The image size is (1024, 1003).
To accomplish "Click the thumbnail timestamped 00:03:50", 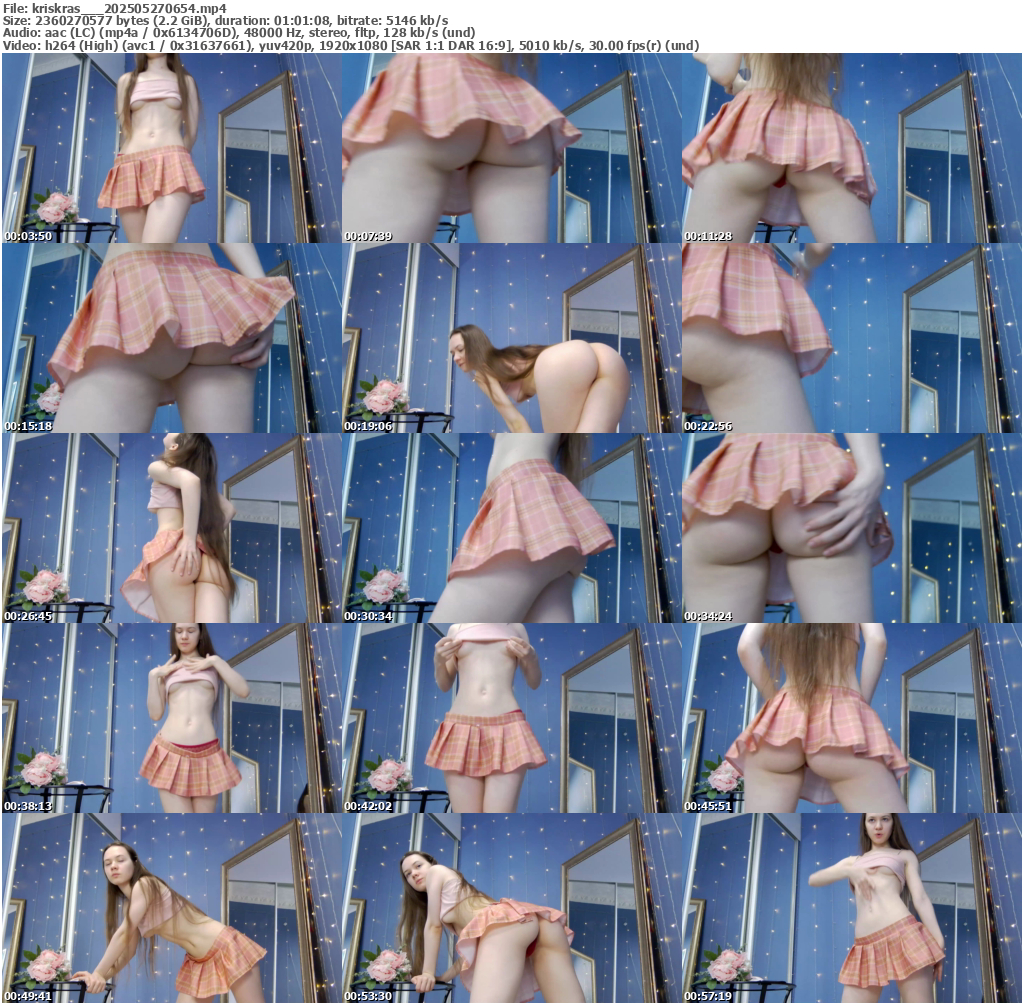I will click(172, 148).
